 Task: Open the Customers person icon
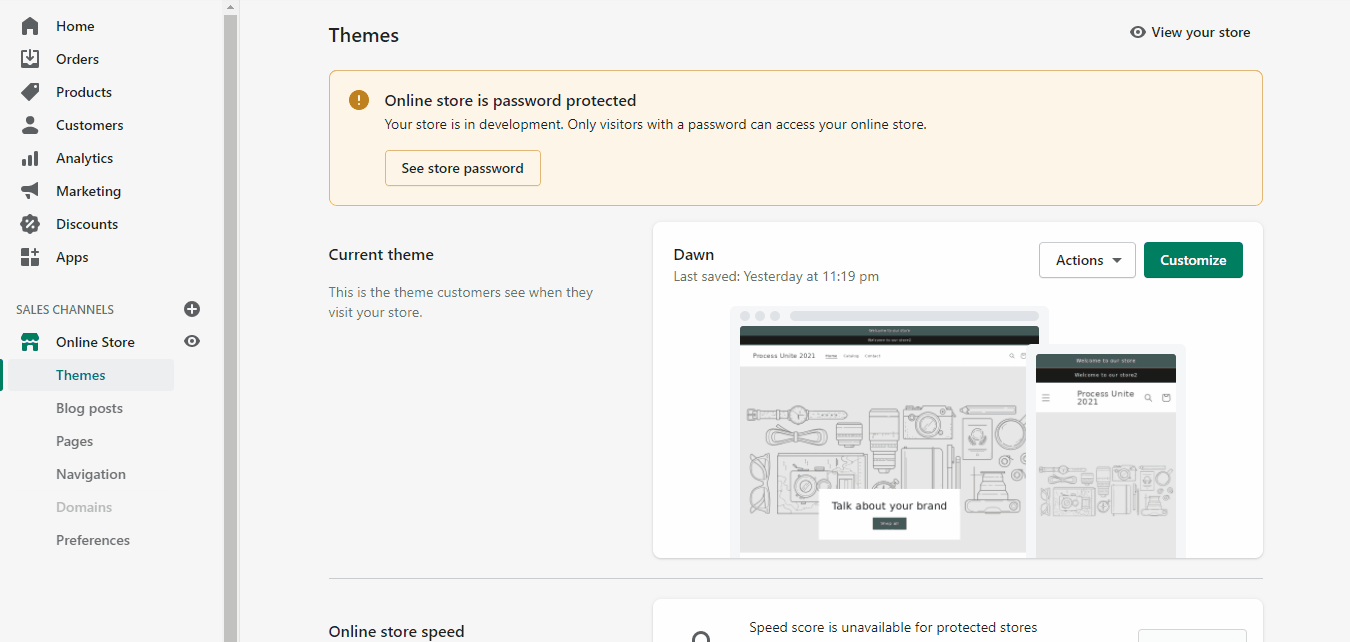[x=30, y=125]
